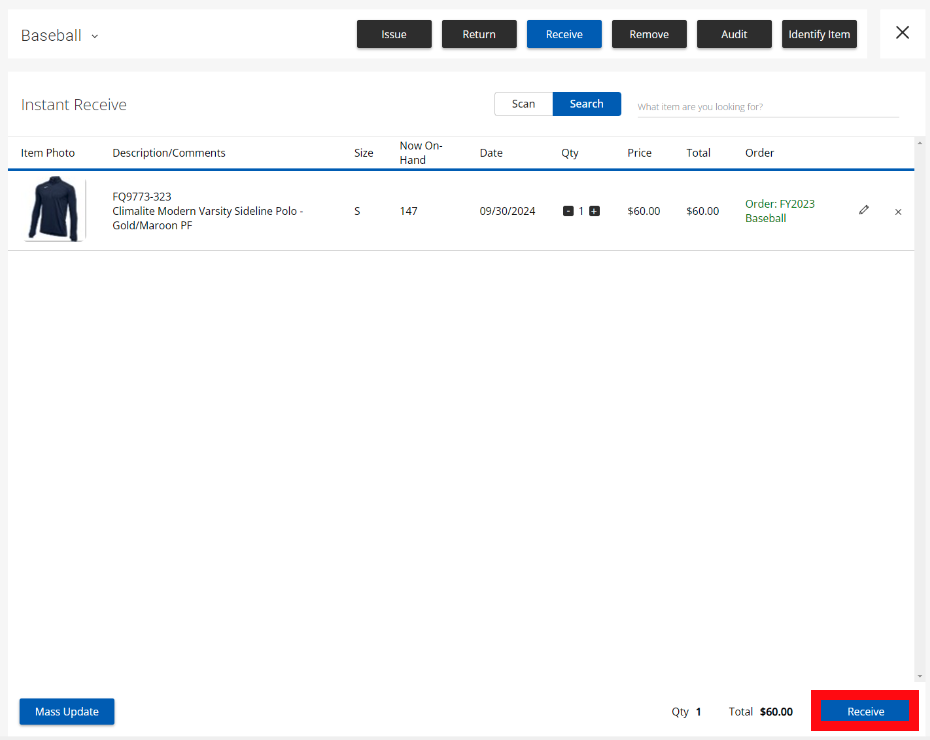Click the item search input field
The height and width of the screenshot is (740, 930).
pyautogui.click(x=767, y=106)
